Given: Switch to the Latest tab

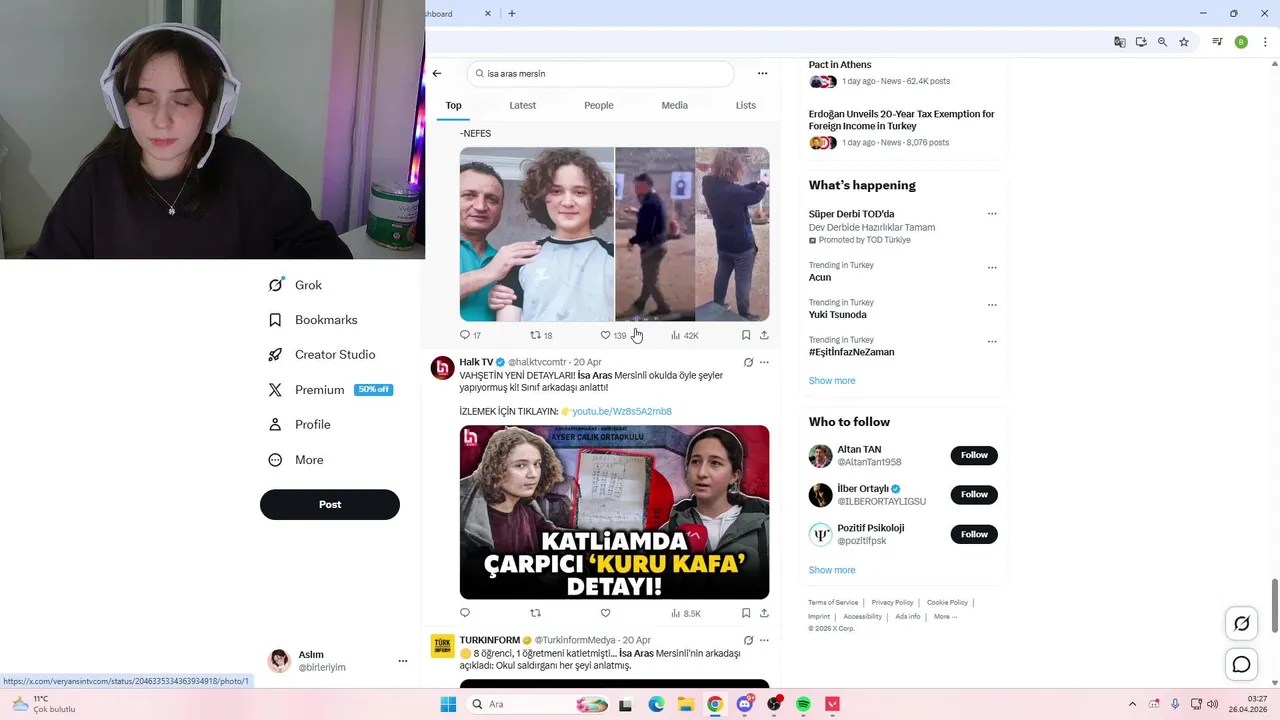Looking at the screenshot, I should click(x=522, y=105).
